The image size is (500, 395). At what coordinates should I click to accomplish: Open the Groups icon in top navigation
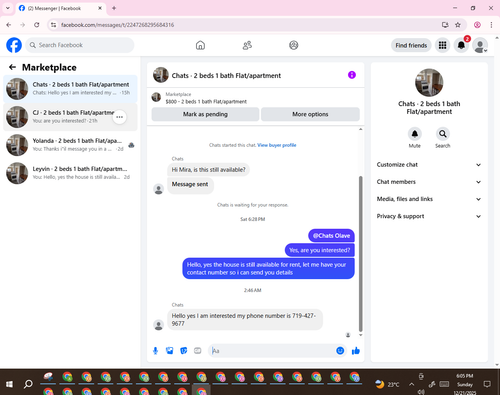[294, 45]
